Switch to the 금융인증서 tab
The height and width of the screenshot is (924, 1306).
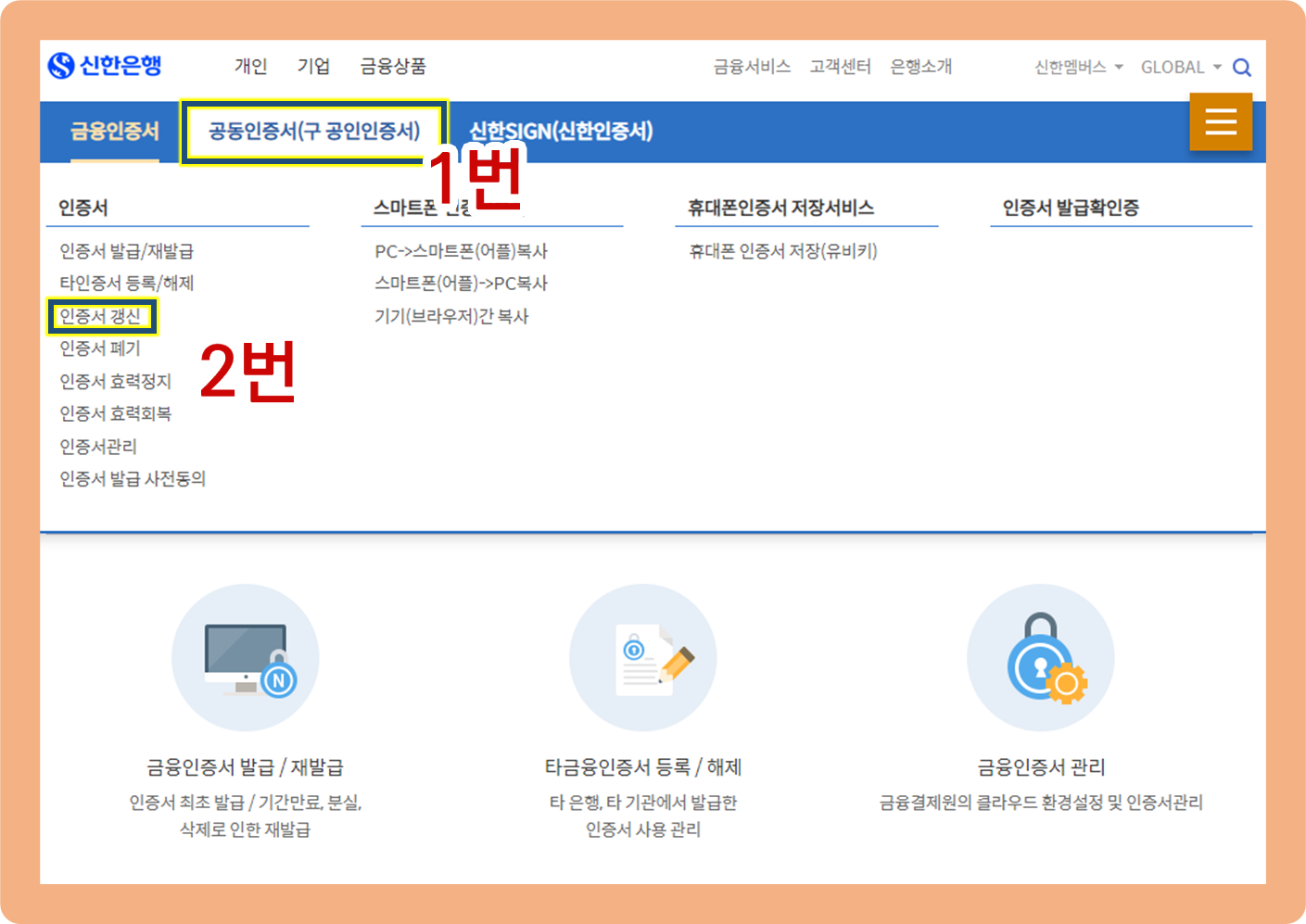115,132
